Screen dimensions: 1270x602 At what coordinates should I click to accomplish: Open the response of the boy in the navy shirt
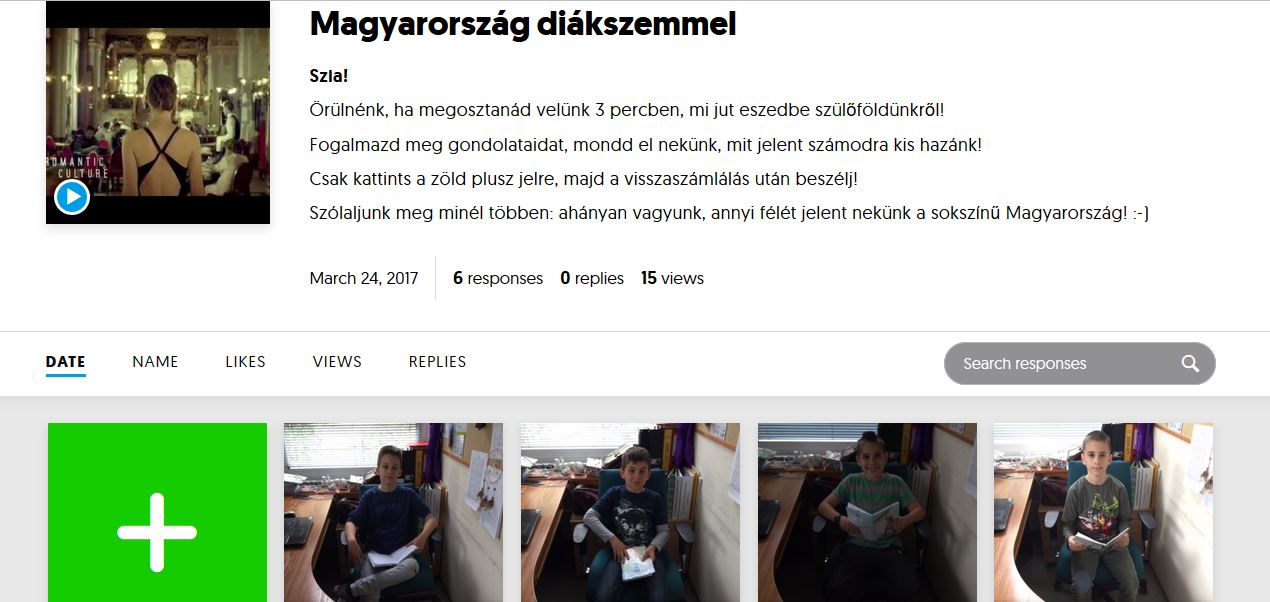(x=394, y=512)
